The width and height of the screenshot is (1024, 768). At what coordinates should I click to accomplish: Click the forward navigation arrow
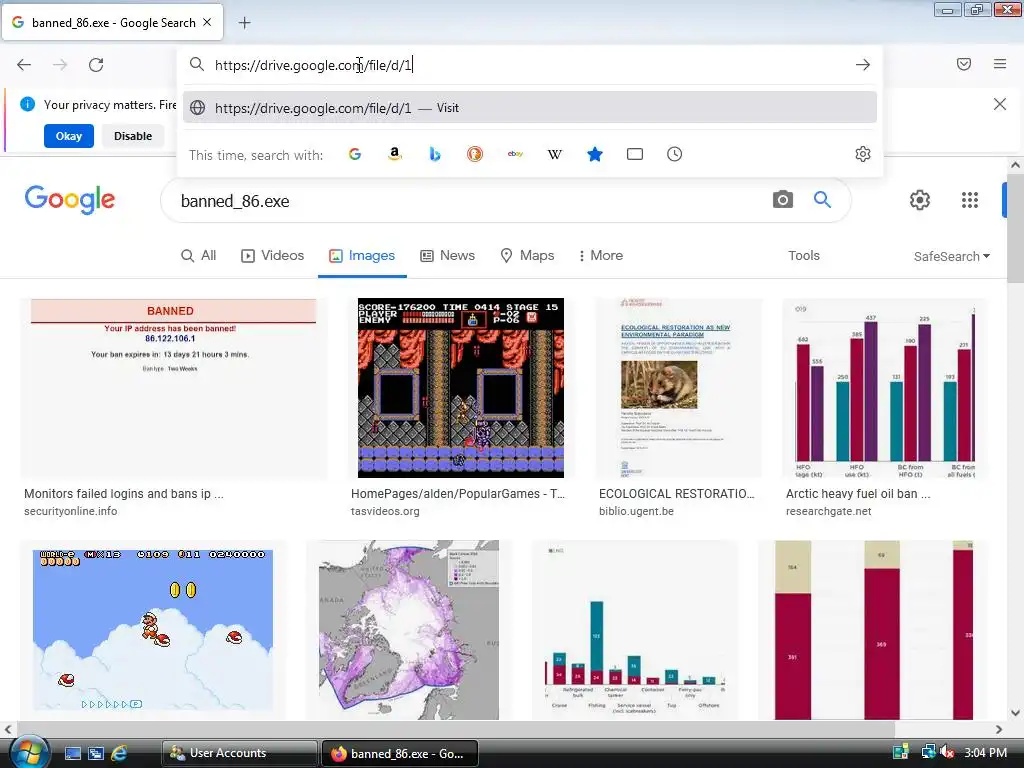(60, 65)
